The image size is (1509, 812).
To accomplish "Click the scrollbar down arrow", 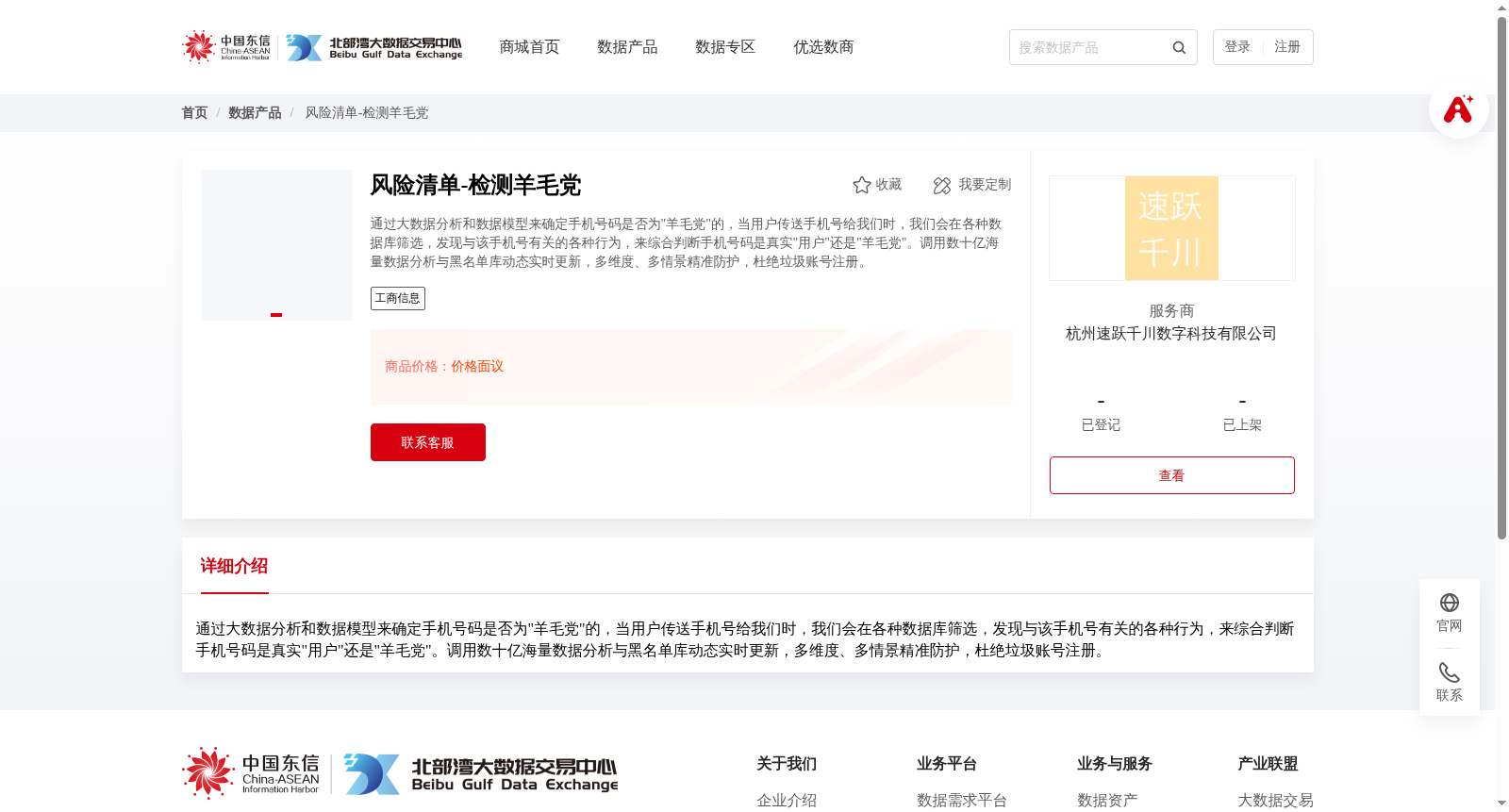I will (1501, 804).
